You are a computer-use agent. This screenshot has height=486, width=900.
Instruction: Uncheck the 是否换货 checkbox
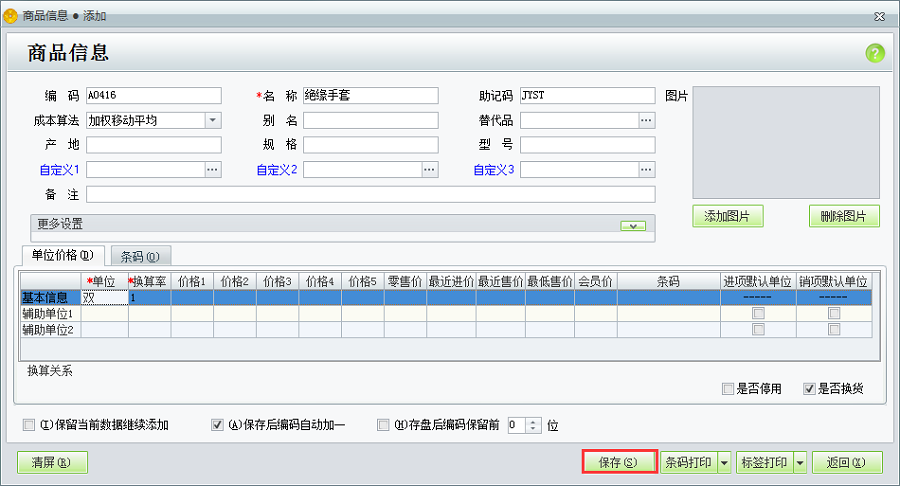809,389
